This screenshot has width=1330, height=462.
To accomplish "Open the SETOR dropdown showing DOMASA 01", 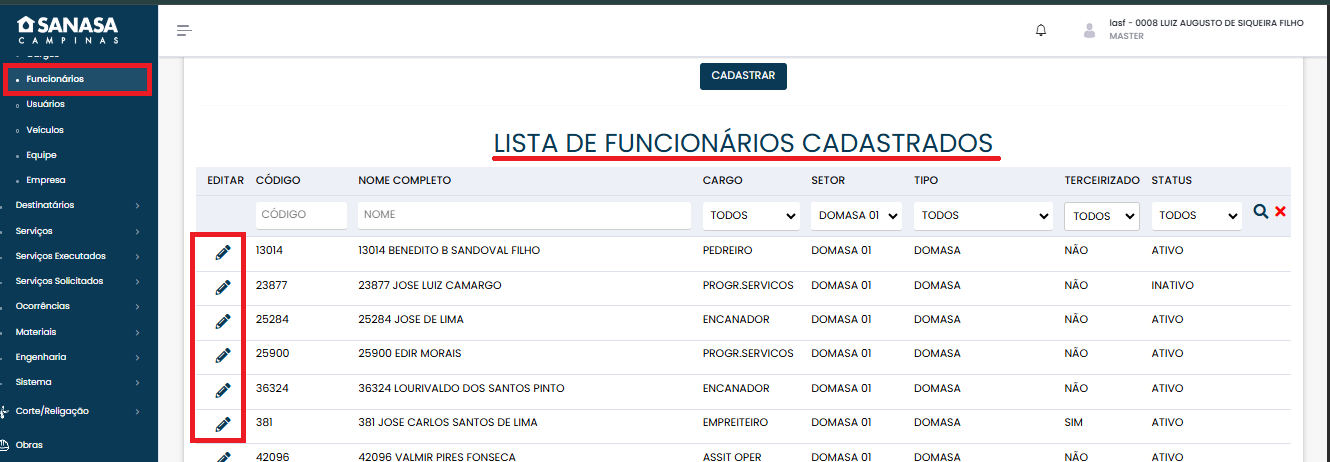I will (x=857, y=215).
